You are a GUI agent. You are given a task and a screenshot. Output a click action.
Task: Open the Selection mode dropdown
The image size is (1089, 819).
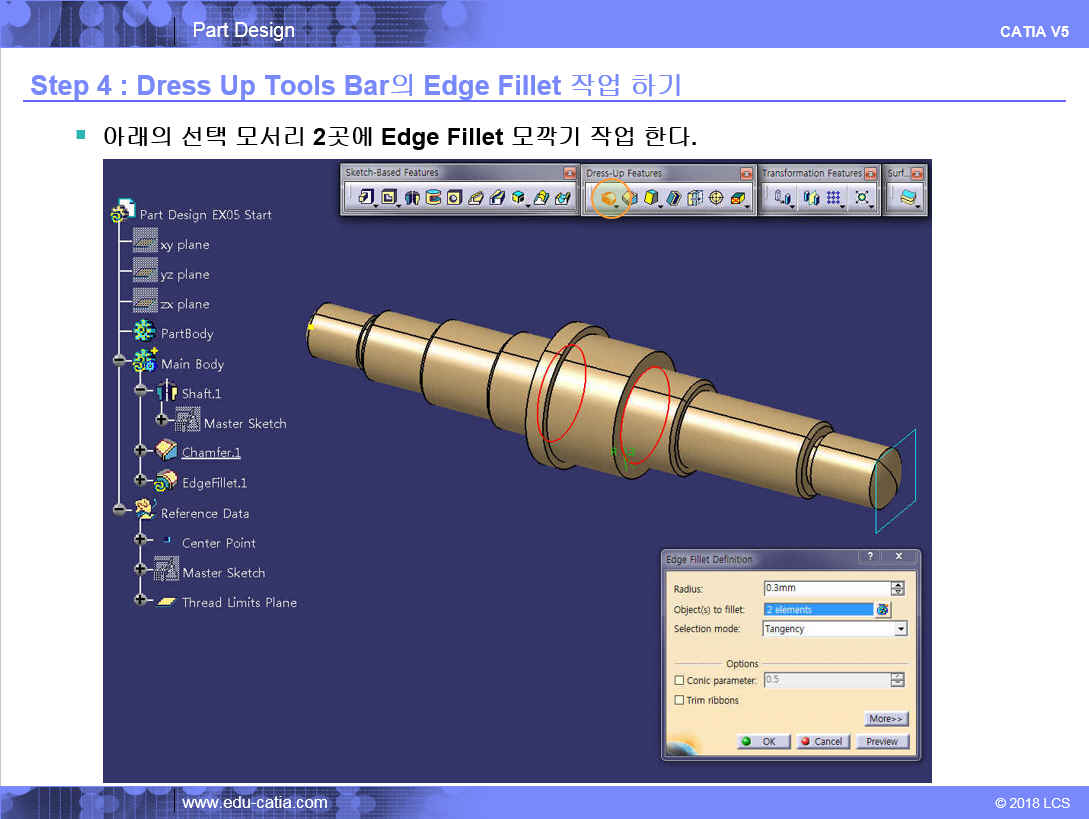point(900,629)
